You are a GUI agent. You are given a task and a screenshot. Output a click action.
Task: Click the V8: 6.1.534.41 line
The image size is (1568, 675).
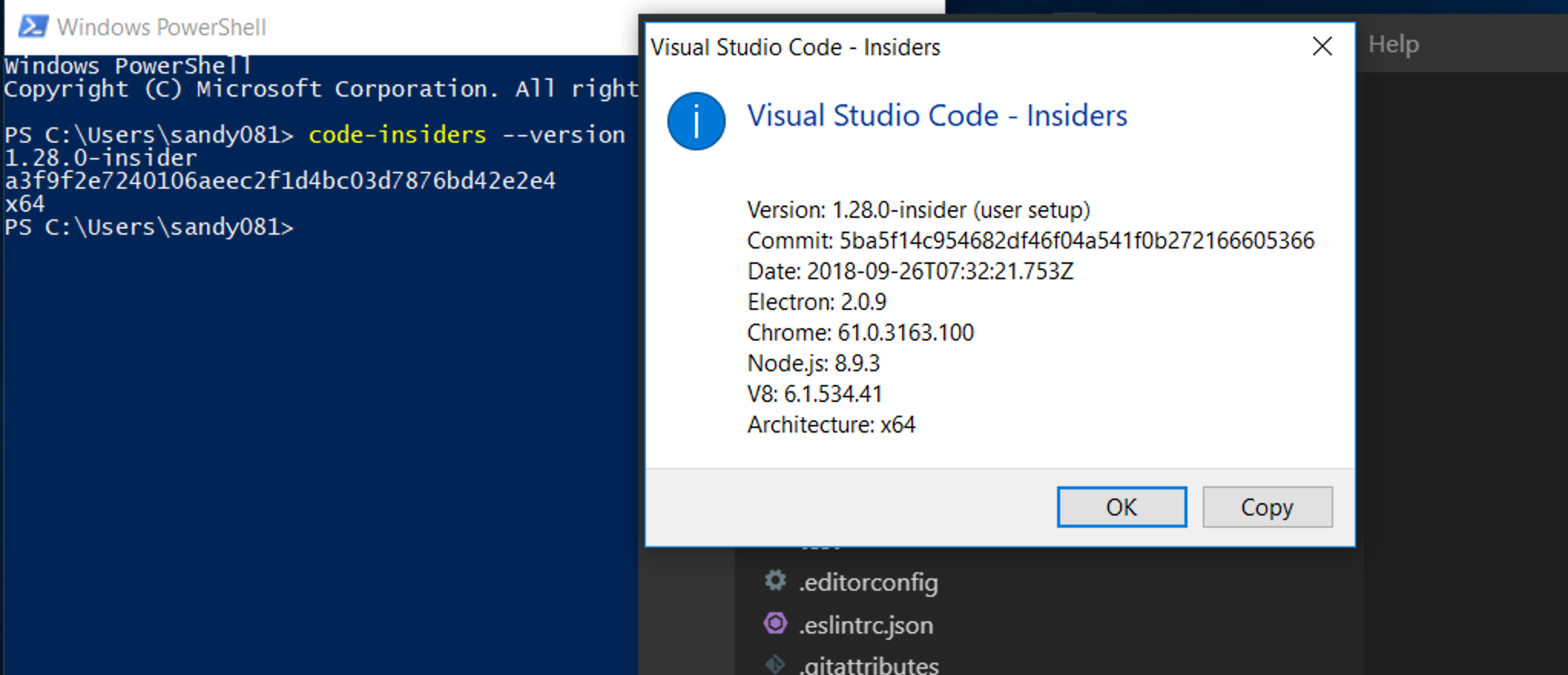pos(815,394)
